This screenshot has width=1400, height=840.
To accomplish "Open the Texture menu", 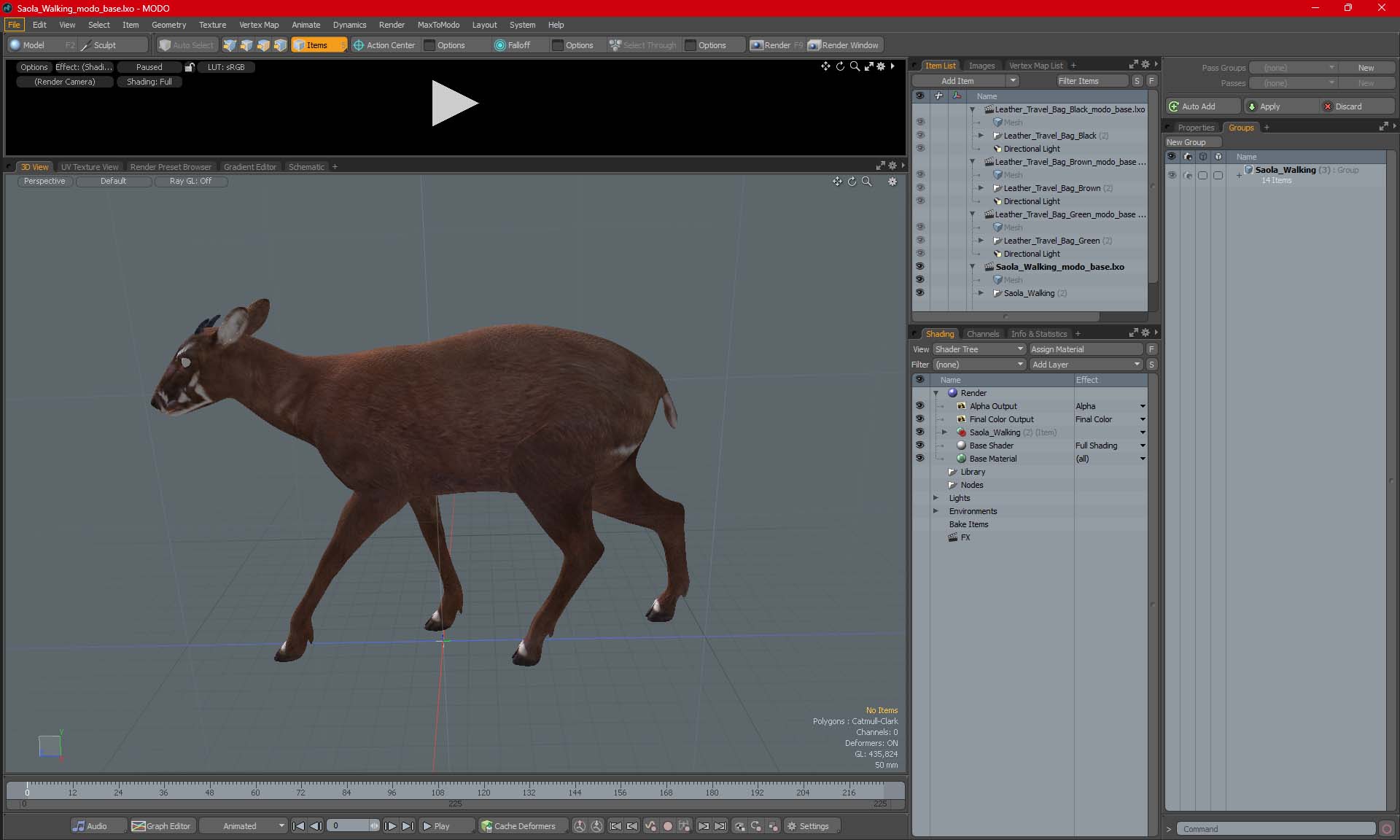I will pyautogui.click(x=212, y=25).
